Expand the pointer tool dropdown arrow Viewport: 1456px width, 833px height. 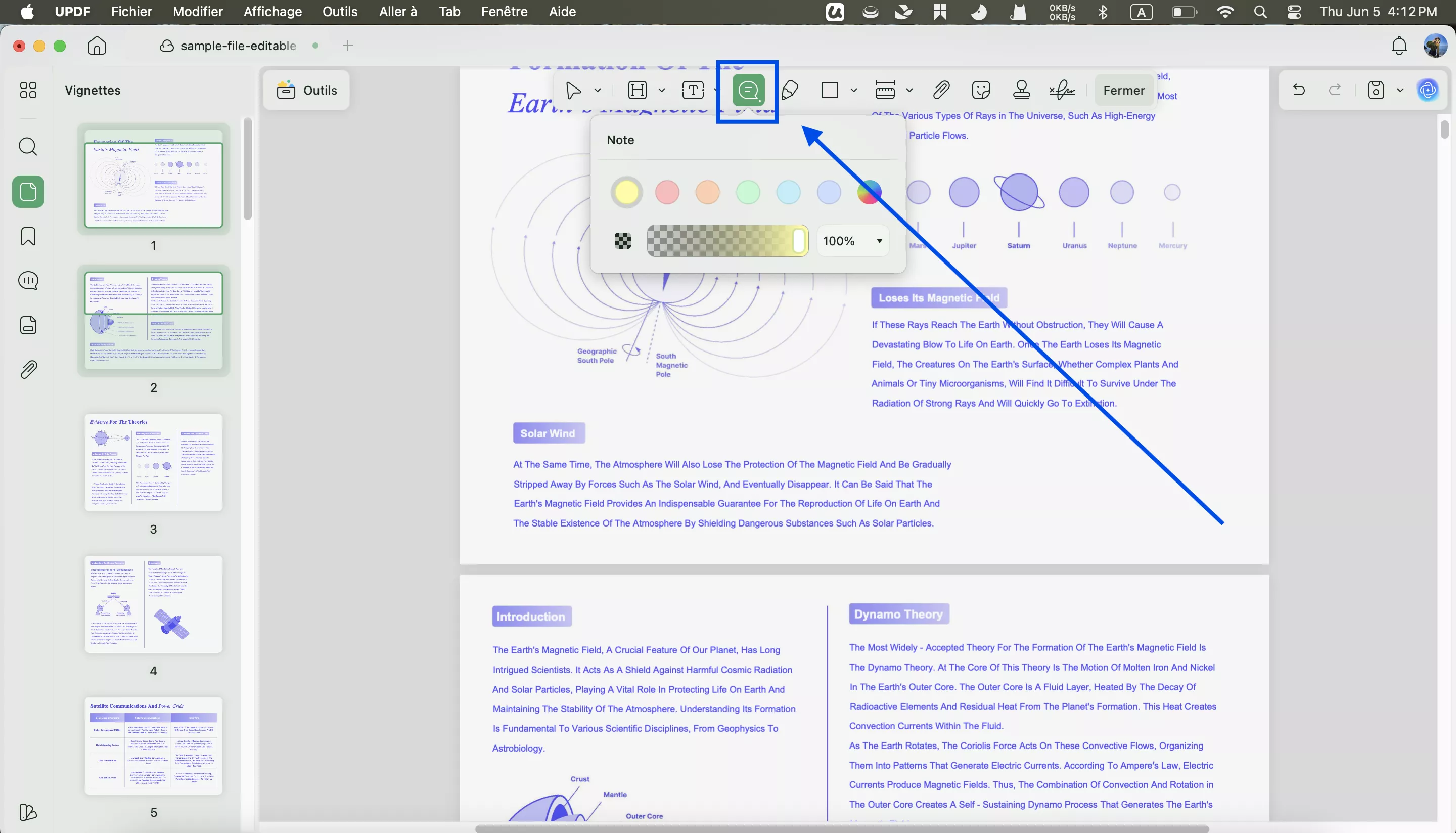coord(597,91)
